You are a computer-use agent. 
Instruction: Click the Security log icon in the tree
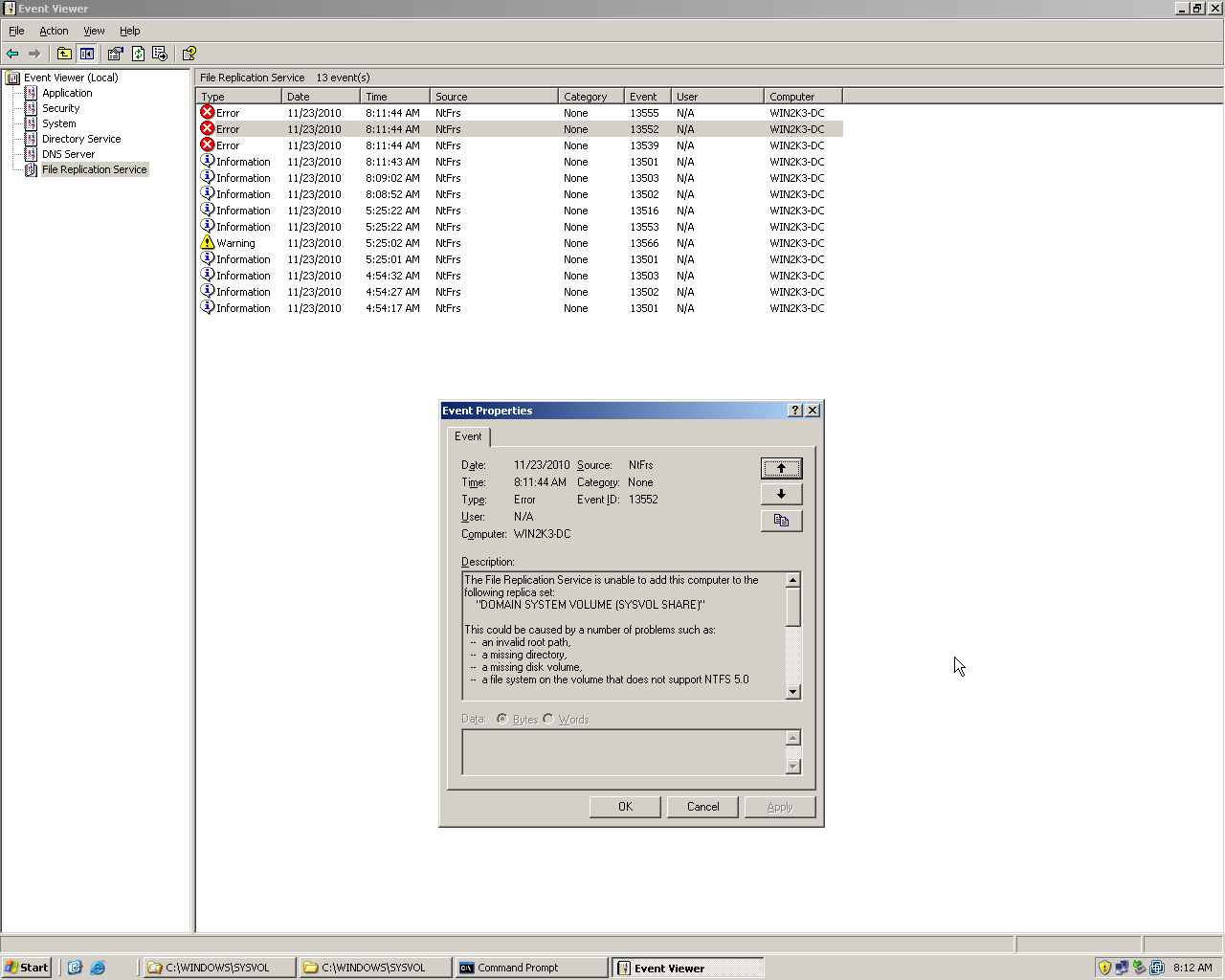pyautogui.click(x=31, y=108)
